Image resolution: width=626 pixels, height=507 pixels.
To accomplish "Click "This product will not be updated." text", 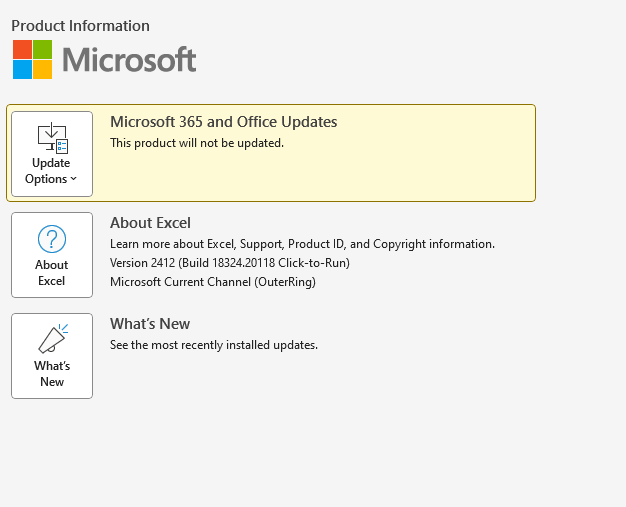I will [197, 143].
